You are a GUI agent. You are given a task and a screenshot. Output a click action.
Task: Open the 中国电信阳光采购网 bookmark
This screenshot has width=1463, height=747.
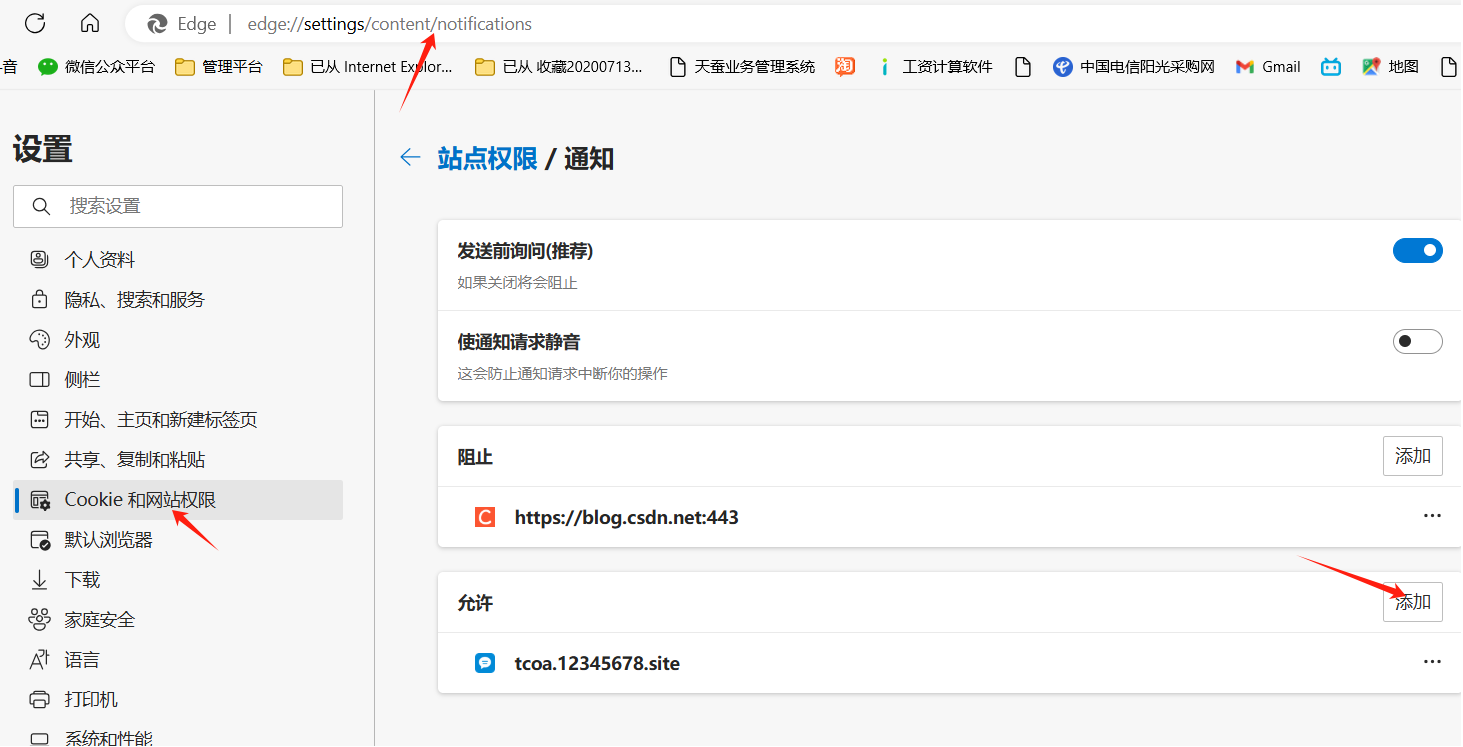pos(1134,67)
